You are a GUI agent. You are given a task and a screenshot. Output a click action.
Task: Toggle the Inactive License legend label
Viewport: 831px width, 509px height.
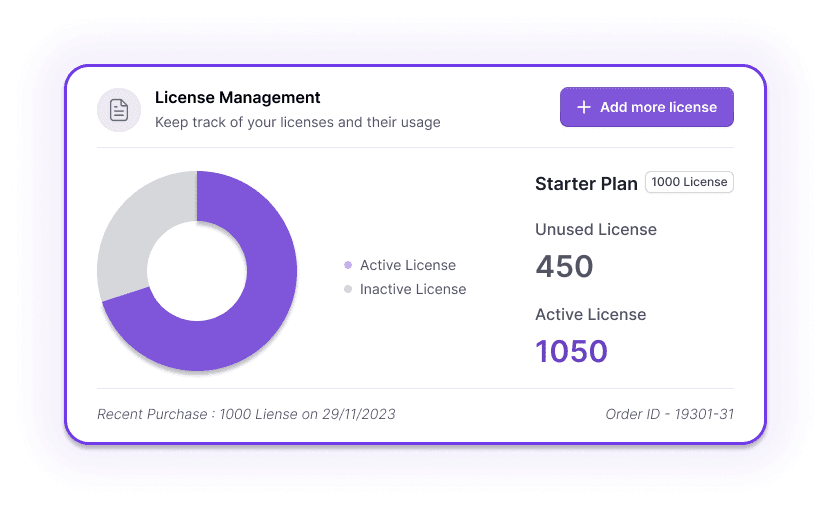[413, 289]
